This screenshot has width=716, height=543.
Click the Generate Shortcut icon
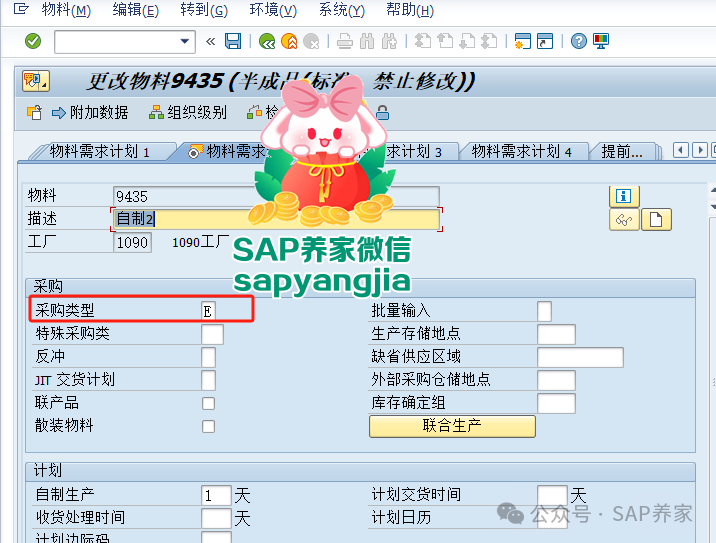click(x=545, y=42)
